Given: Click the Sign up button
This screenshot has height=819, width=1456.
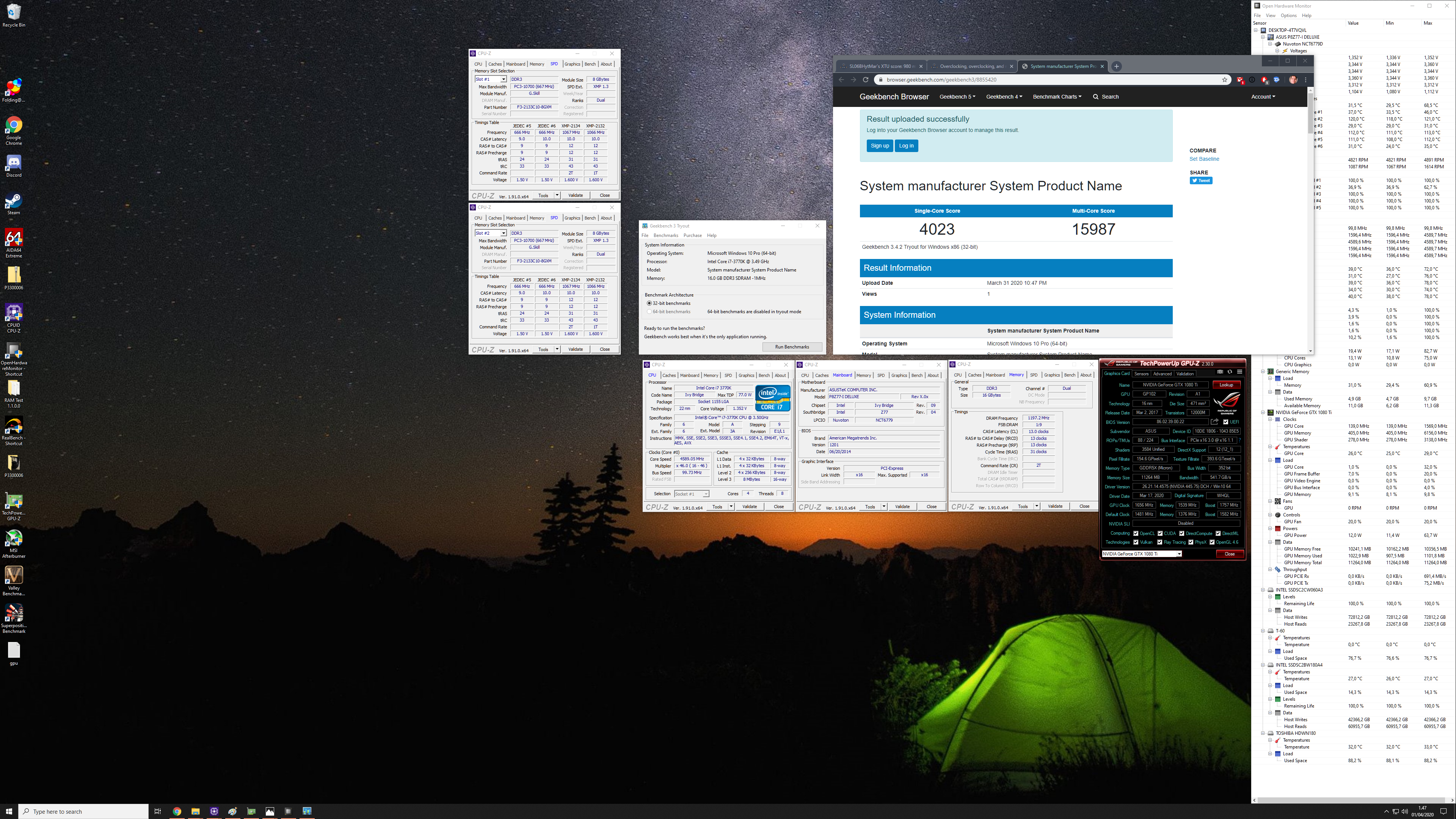Looking at the screenshot, I should [x=880, y=146].
